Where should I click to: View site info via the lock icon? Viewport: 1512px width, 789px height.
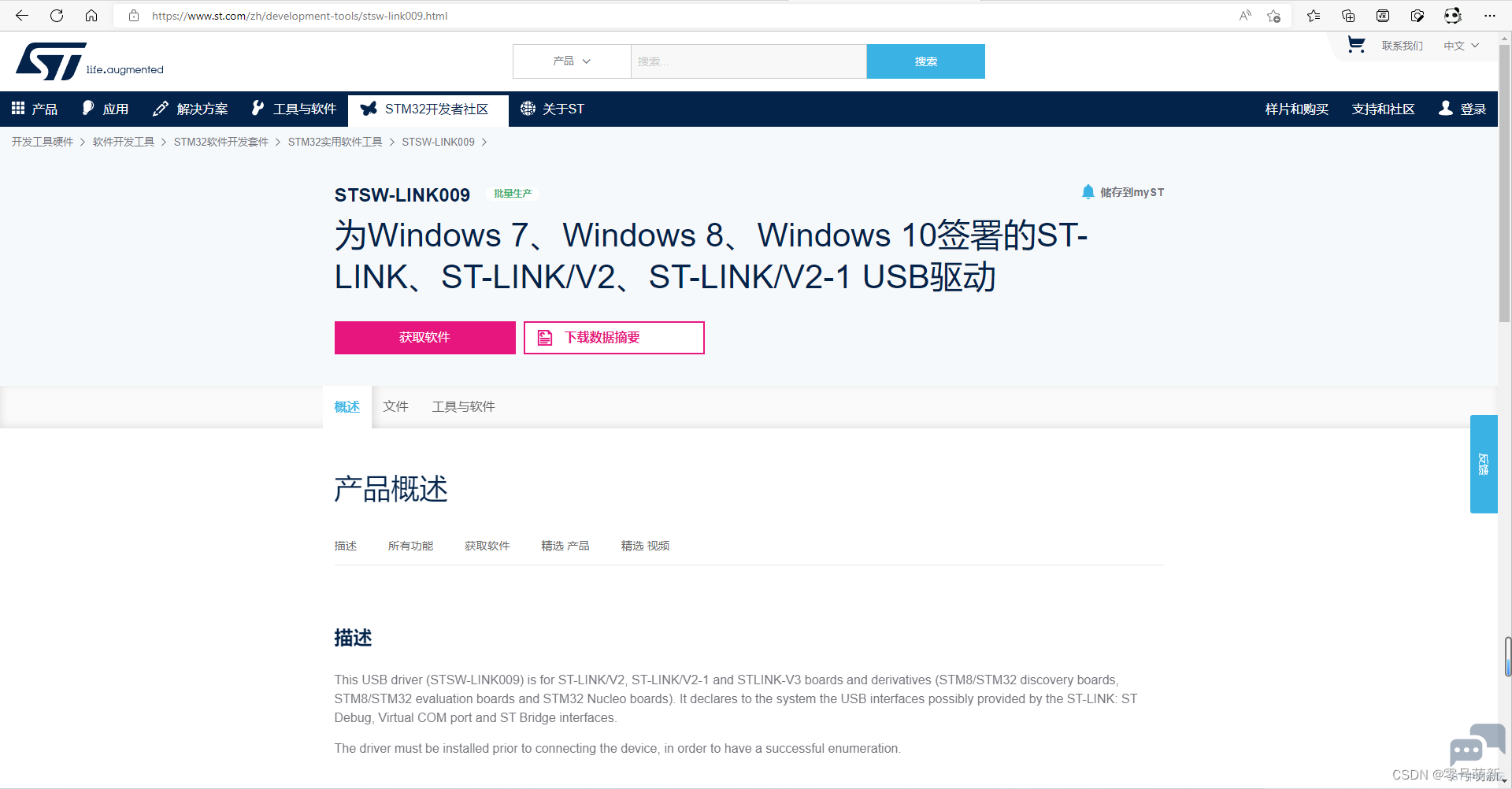tap(134, 16)
